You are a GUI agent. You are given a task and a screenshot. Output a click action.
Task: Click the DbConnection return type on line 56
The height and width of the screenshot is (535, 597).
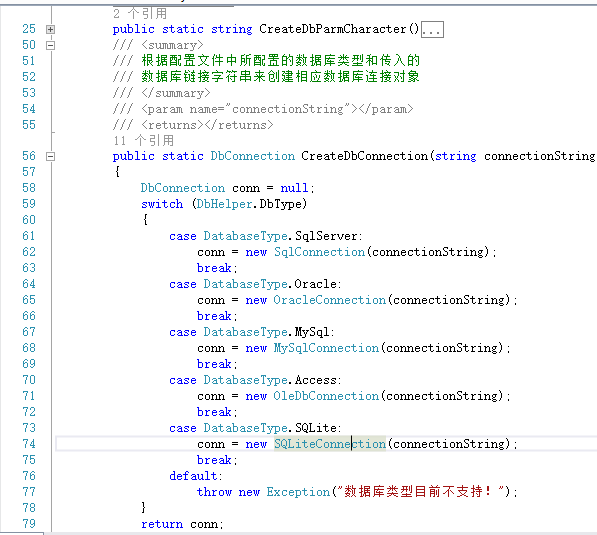[252, 156]
